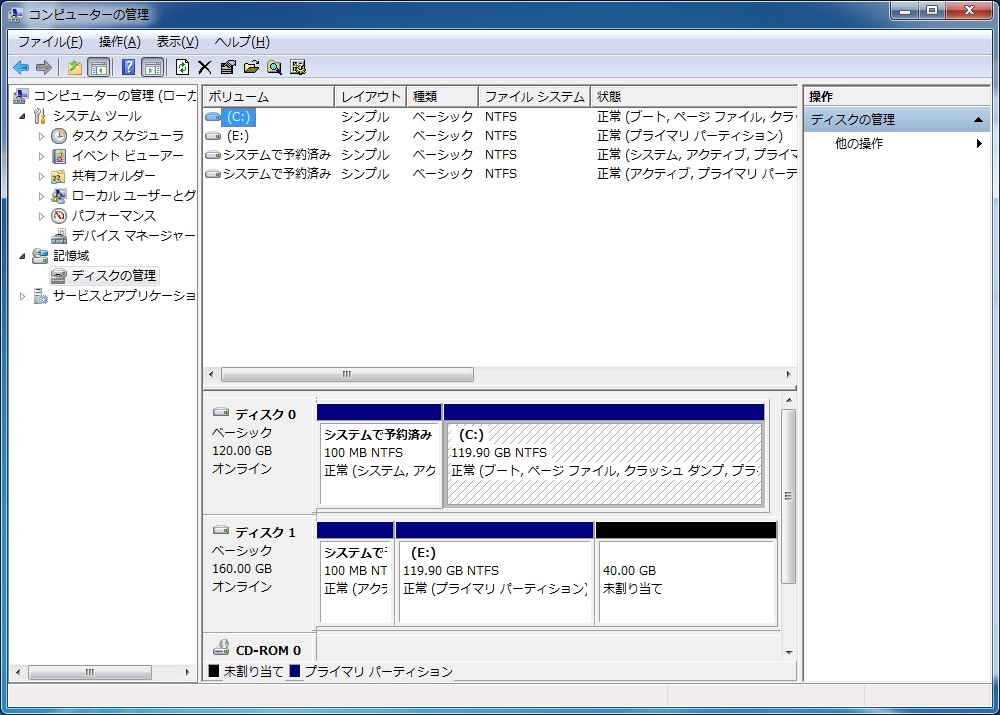
Task: Click the volume list horizontal scrollbar thumb
Action: click(x=347, y=374)
